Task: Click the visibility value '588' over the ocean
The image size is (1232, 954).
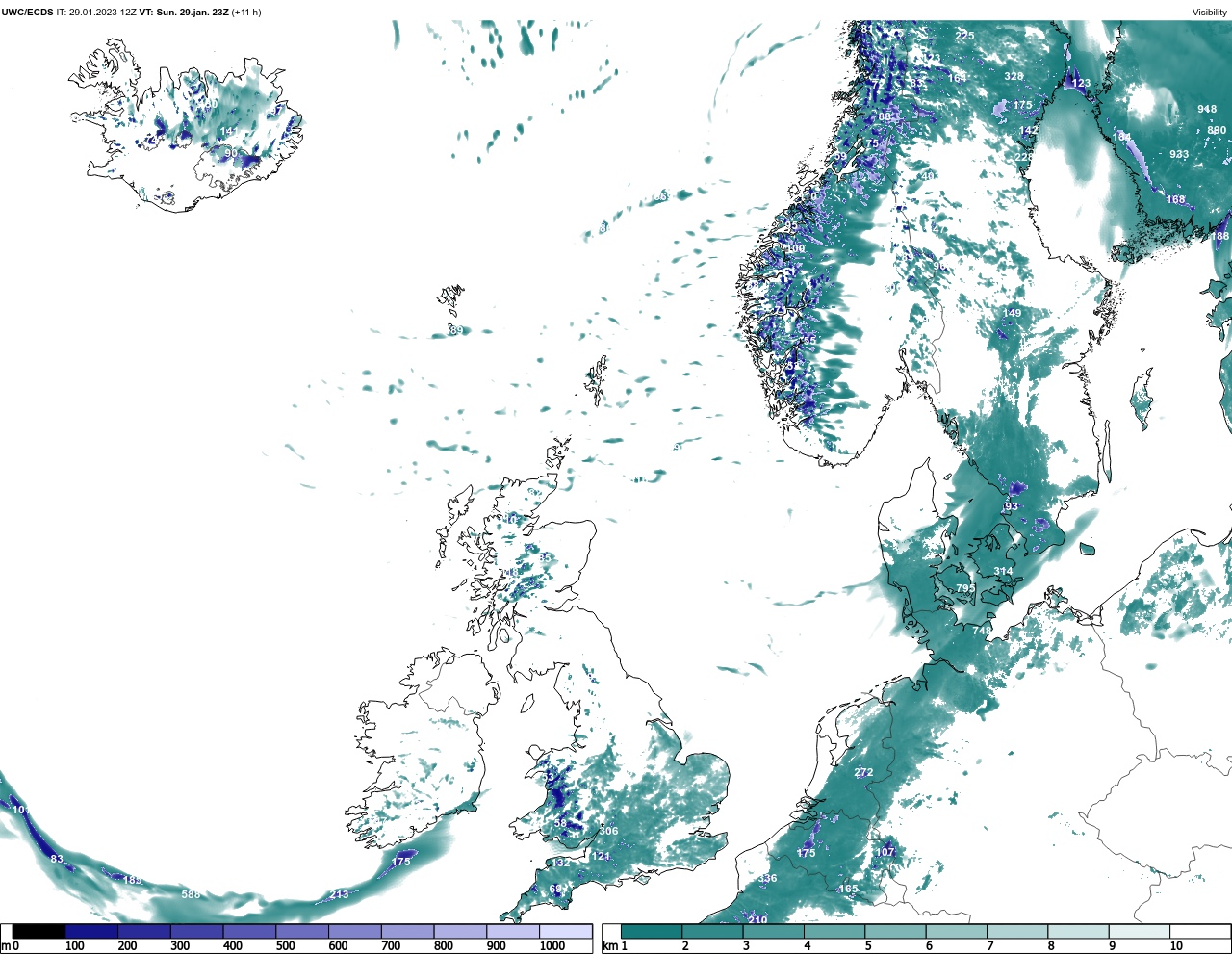Action: [192, 894]
